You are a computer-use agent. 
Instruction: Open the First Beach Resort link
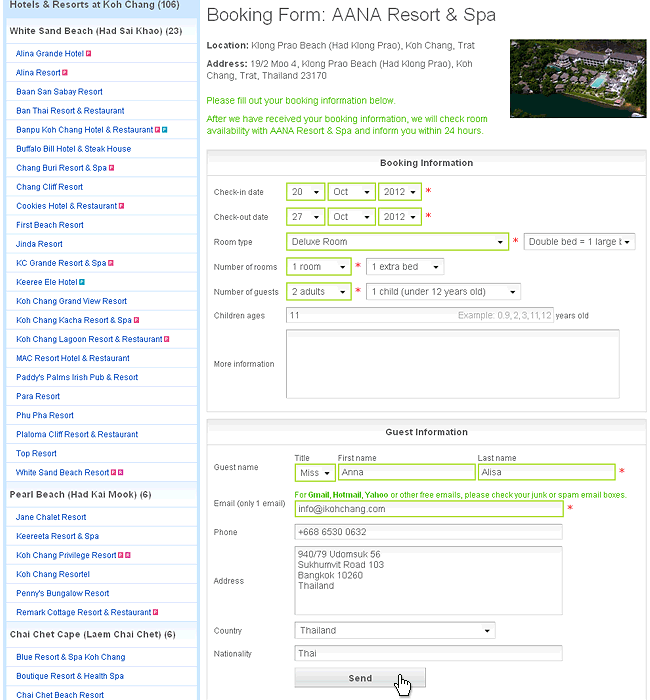50,225
